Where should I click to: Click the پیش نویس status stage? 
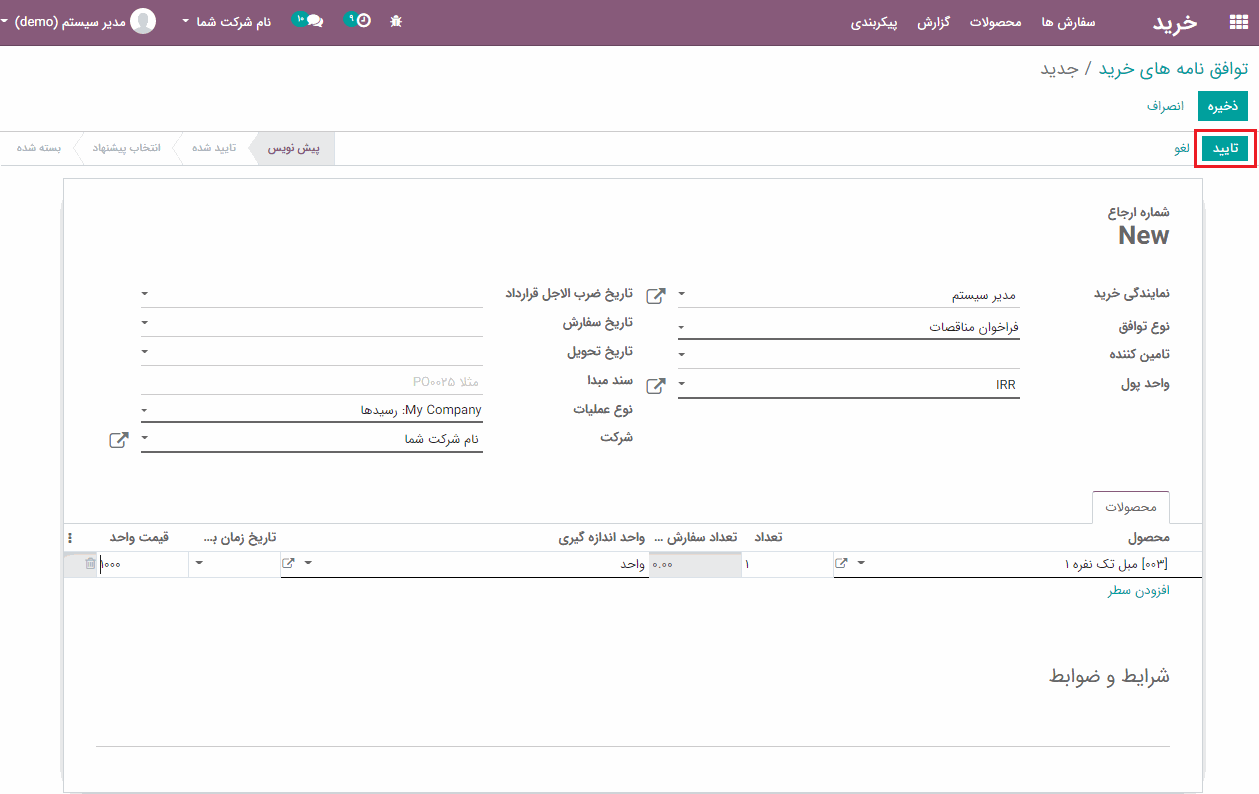click(294, 148)
